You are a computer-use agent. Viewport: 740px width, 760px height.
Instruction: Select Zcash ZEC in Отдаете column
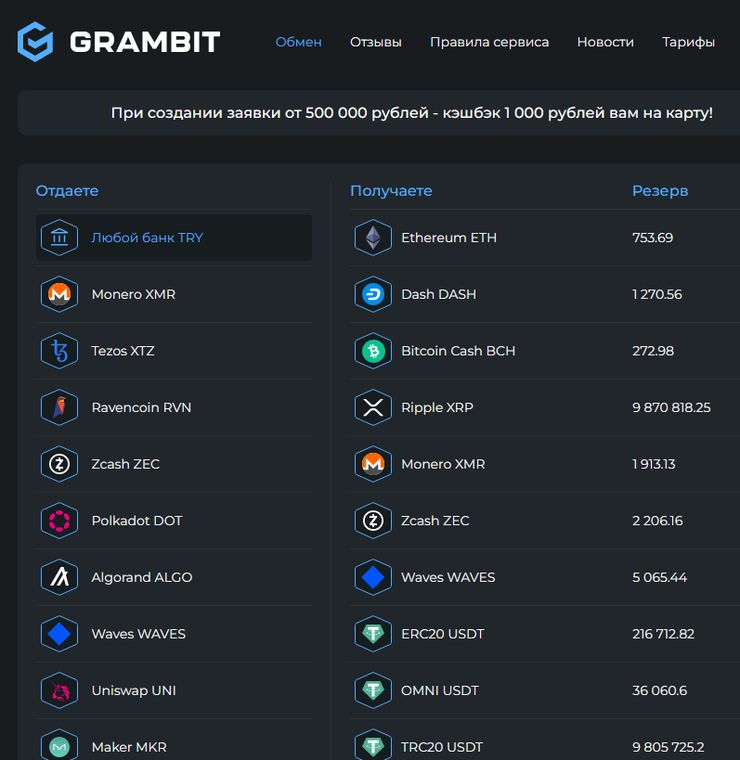pyautogui.click(x=174, y=464)
